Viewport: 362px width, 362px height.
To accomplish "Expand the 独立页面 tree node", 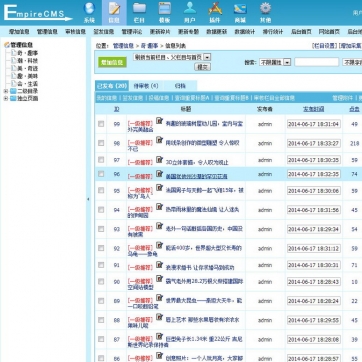I will [6, 98].
